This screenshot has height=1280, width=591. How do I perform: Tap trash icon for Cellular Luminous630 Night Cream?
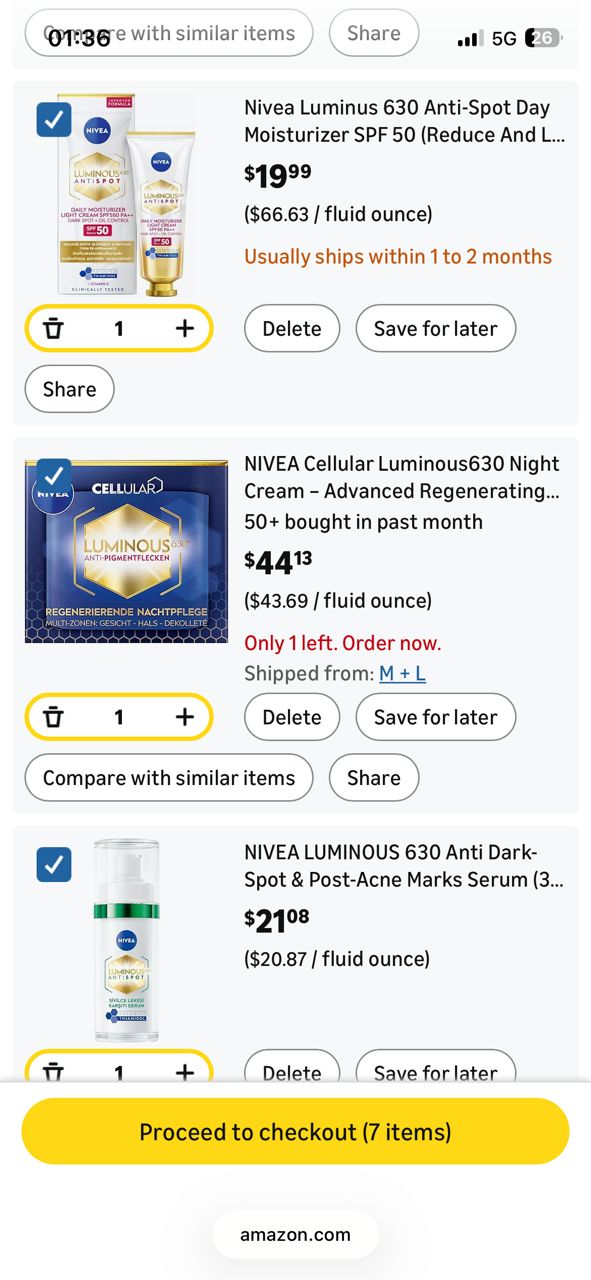[54, 717]
